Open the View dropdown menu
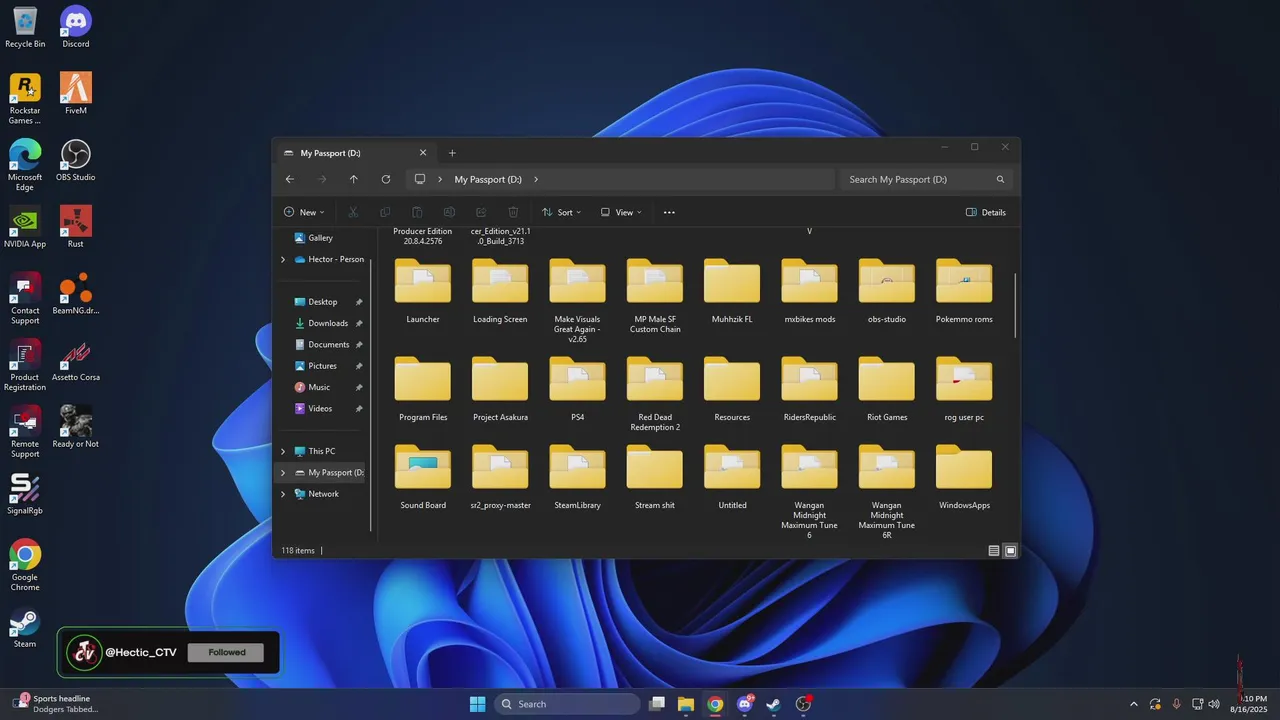Viewport: 1280px width, 720px height. pos(621,212)
